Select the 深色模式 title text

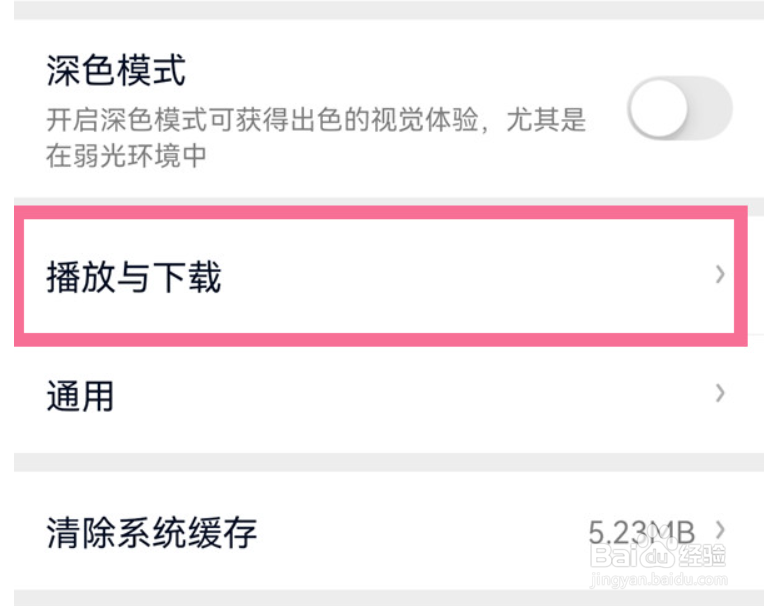pyautogui.click(x=116, y=71)
